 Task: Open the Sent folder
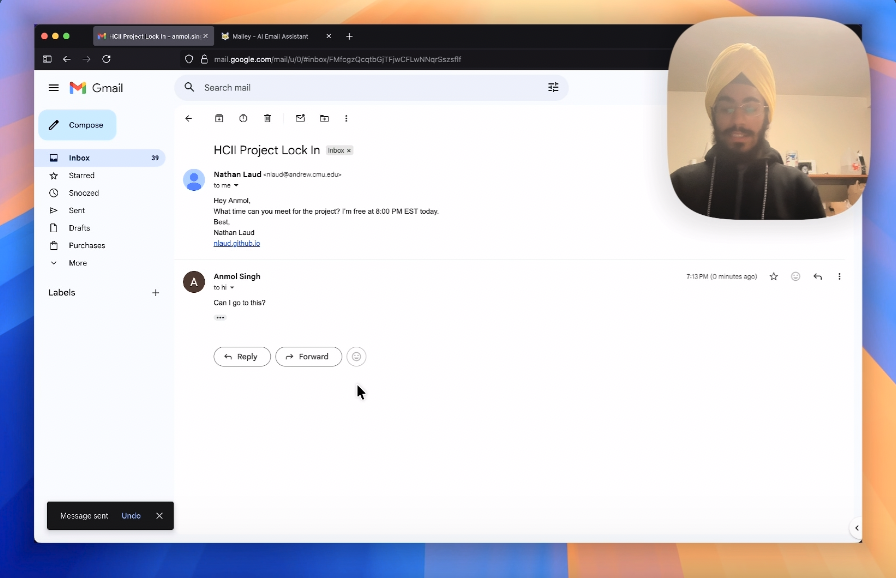[77, 211]
